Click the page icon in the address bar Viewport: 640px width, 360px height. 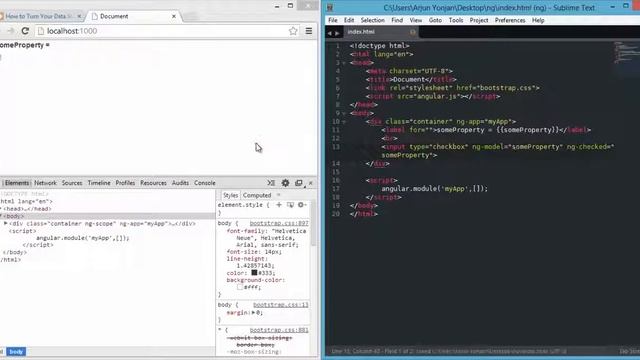[41, 31]
